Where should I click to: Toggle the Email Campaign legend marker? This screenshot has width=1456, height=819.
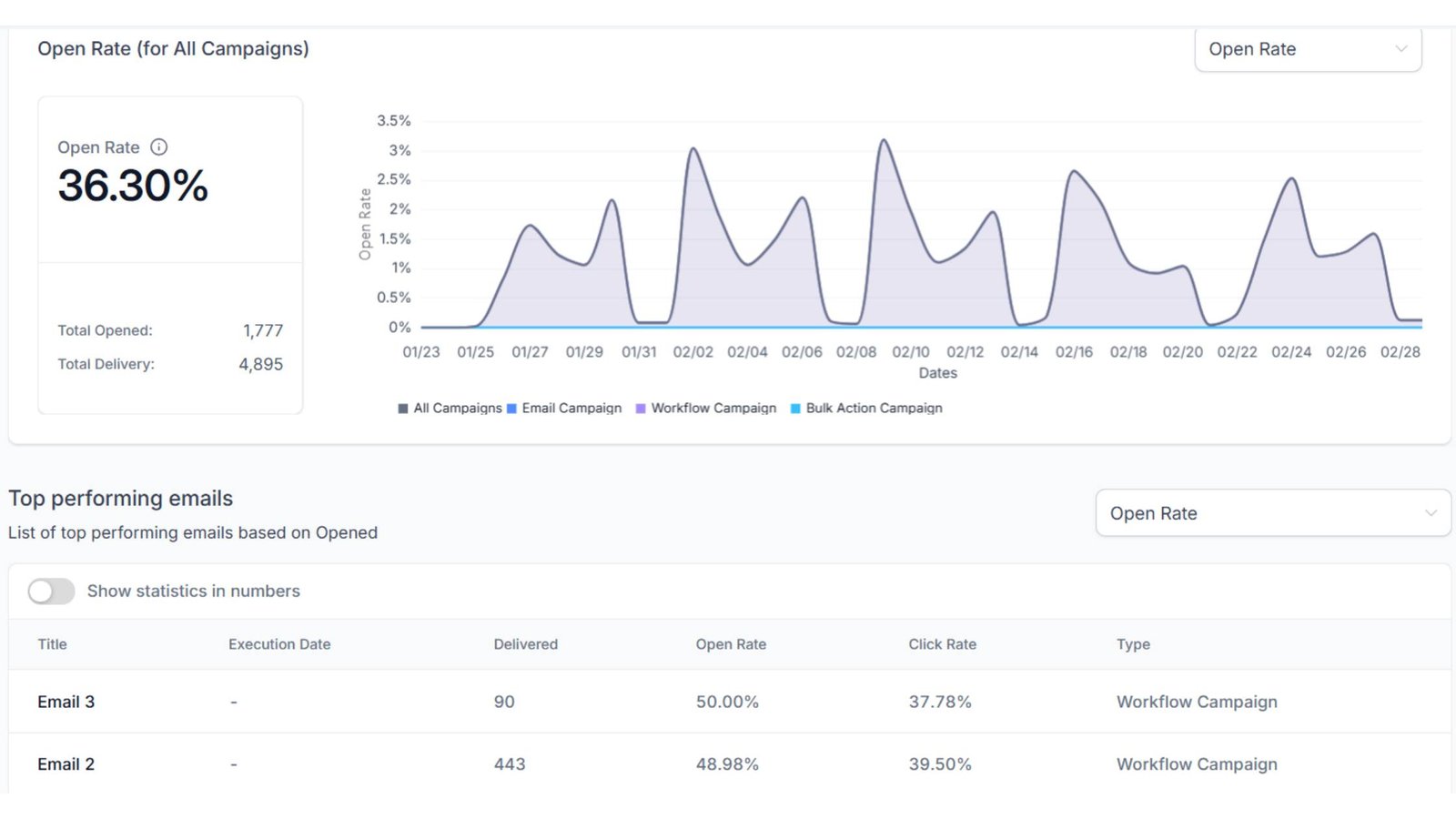(511, 409)
